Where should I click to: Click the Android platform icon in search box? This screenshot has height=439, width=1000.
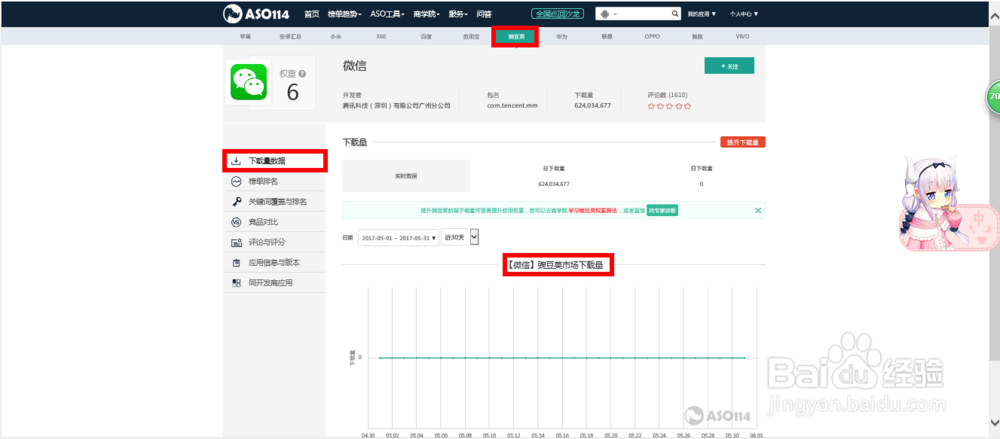(605, 13)
